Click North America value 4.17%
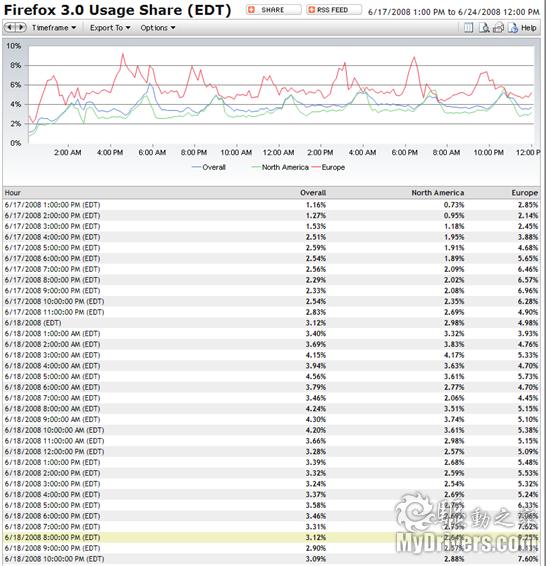The width and height of the screenshot is (550, 566). point(454,355)
